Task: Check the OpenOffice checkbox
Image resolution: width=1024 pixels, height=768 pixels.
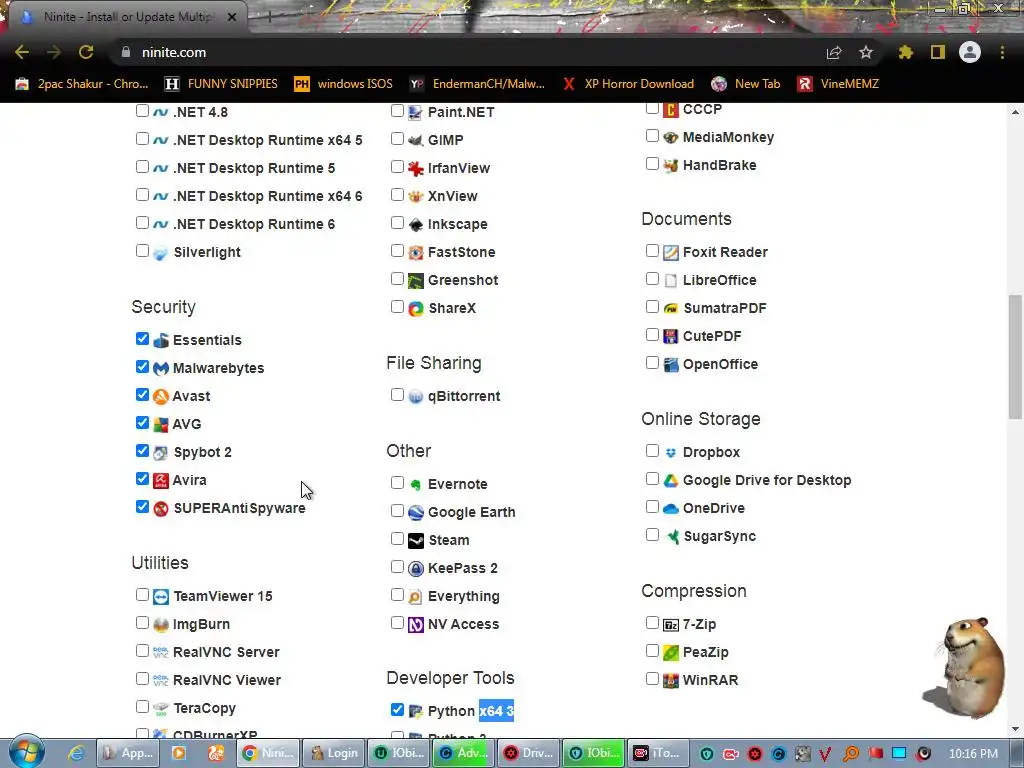Action: pos(652,362)
